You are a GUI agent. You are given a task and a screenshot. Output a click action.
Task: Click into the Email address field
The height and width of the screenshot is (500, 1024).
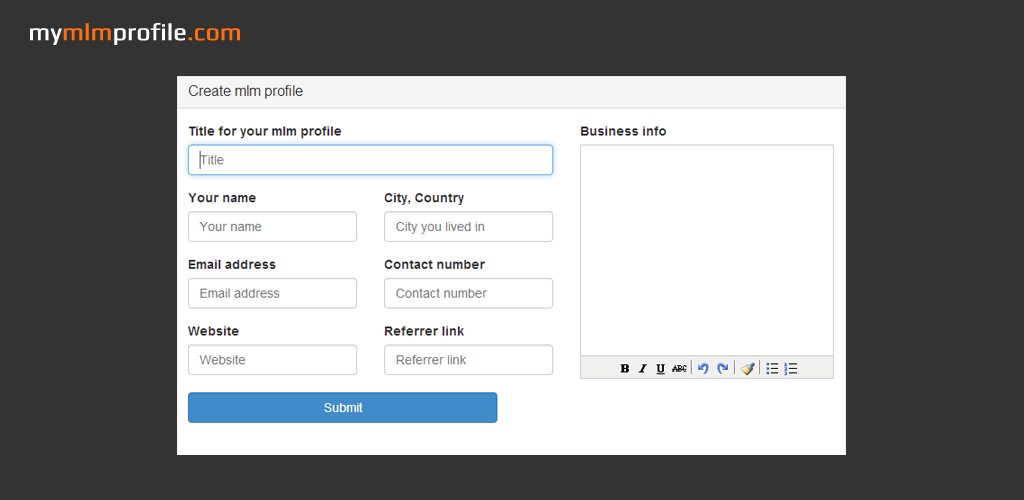coord(272,293)
